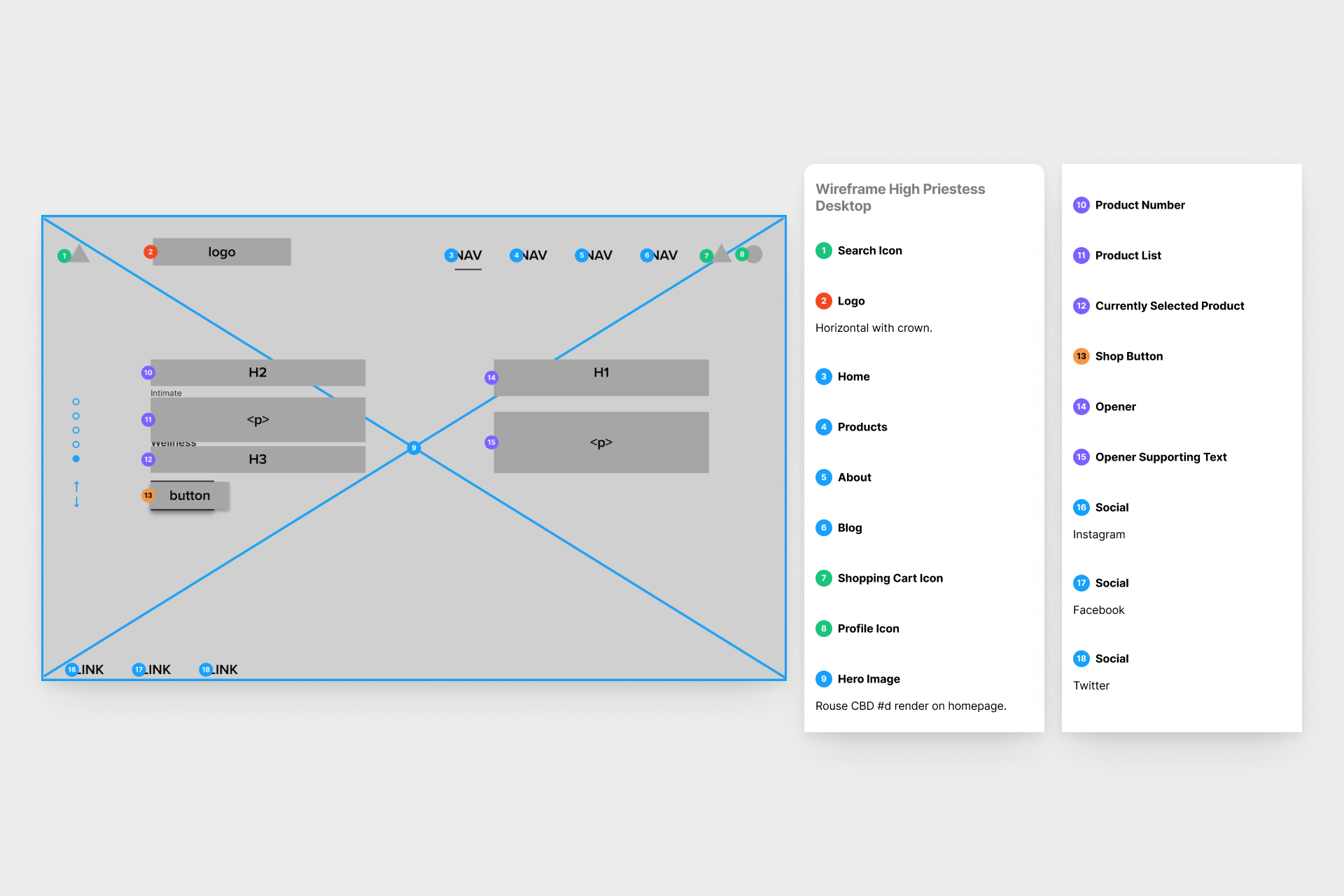Click 'Currently Selected Product' legend entry

(1170, 306)
